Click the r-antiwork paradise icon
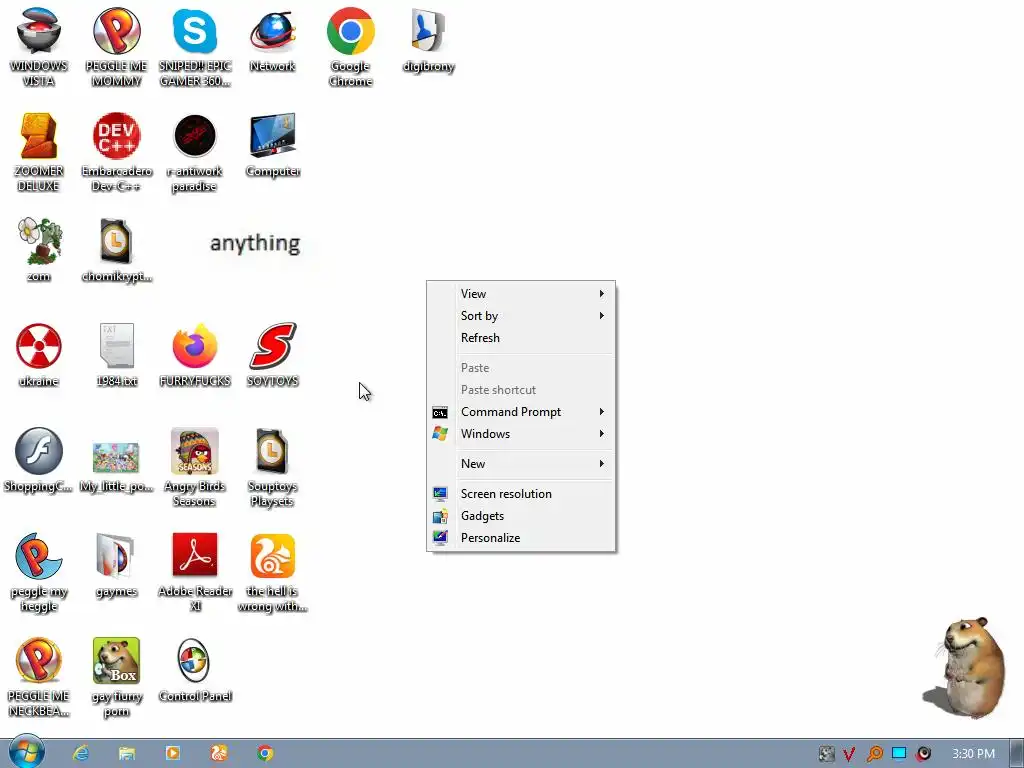Viewport: 1024px width, 768px height. click(195, 152)
